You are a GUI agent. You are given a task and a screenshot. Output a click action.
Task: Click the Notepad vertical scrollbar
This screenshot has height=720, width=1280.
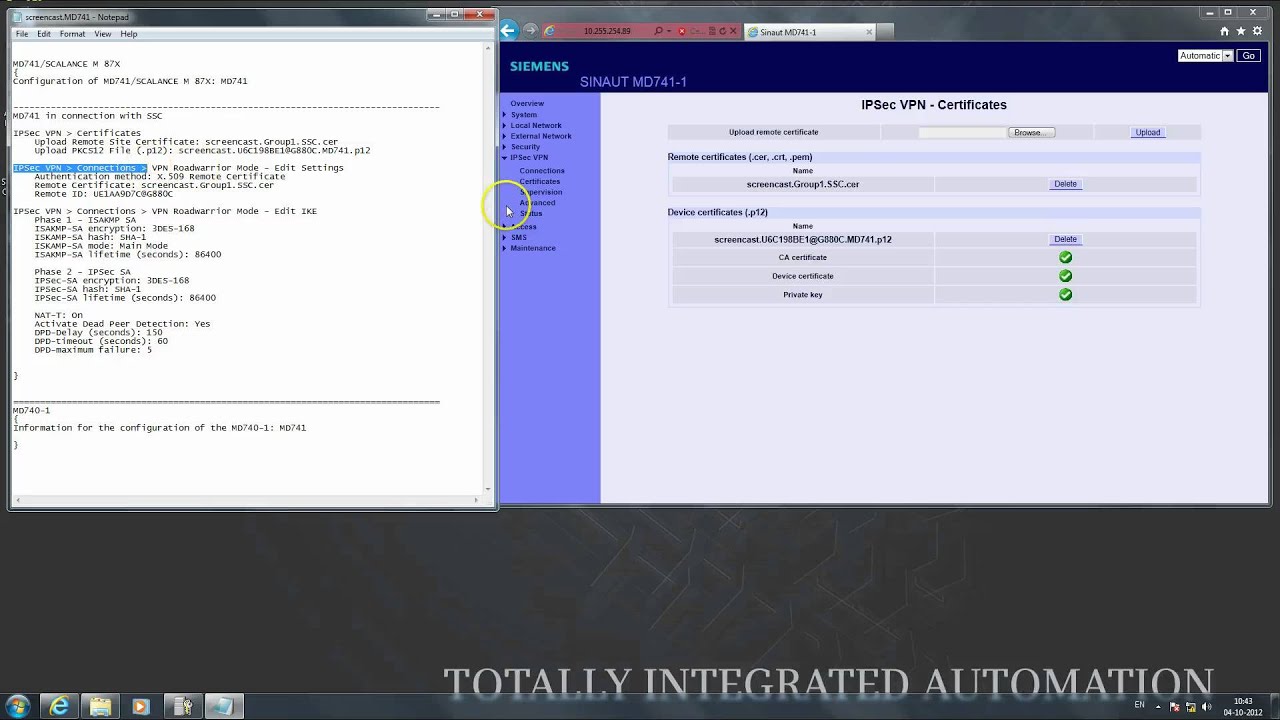coord(488,267)
